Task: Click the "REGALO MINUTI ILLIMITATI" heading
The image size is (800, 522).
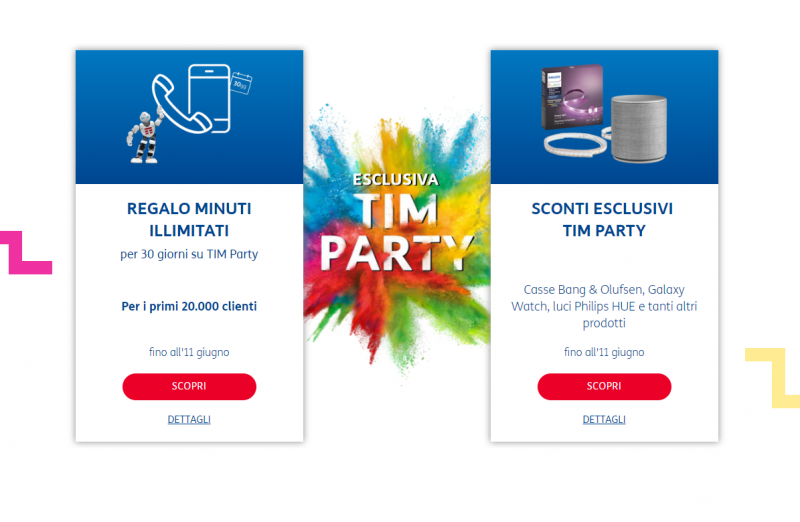Action: point(189,219)
